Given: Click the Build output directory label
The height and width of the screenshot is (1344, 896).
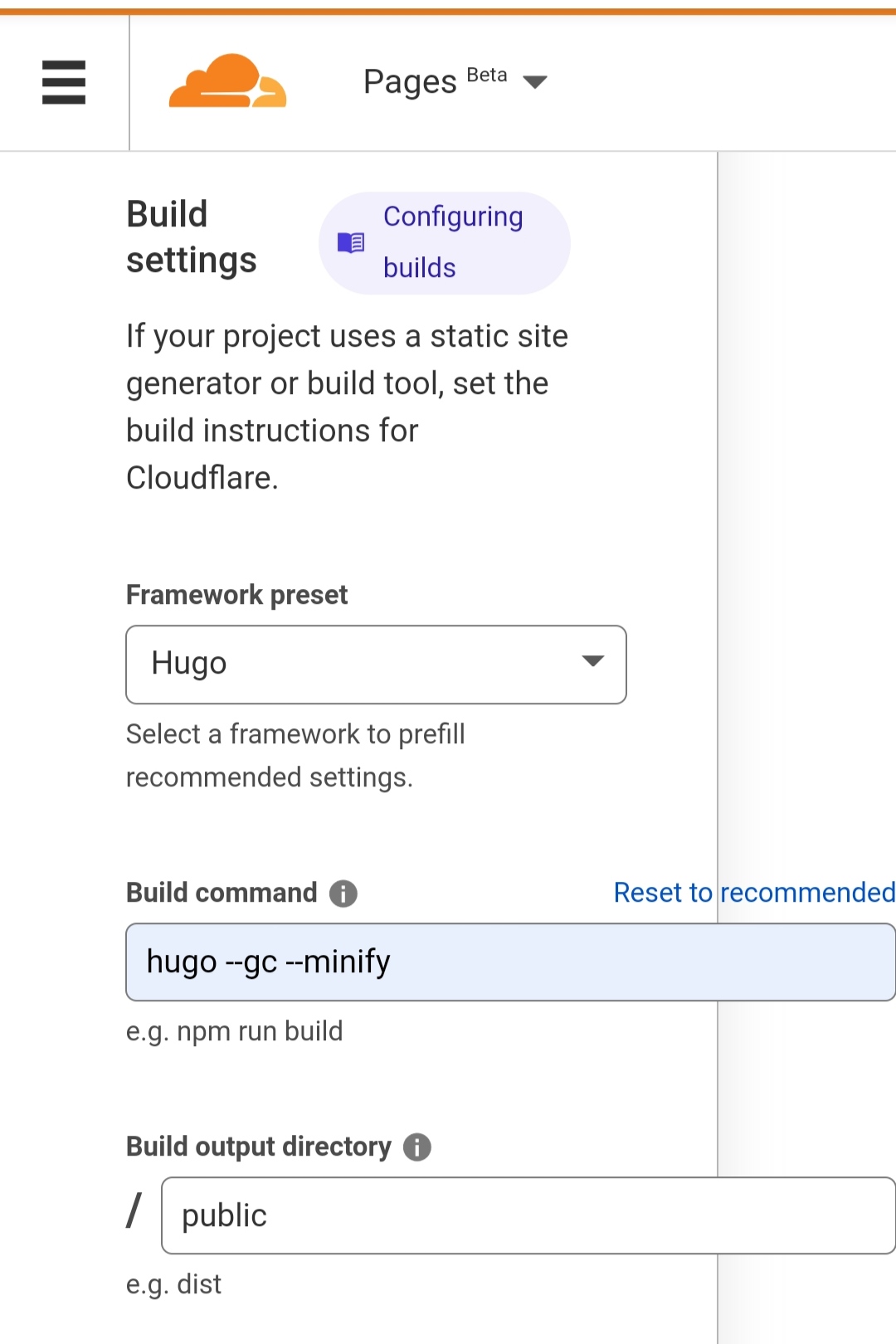Looking at the screenshot, I should click(258, 1147).
